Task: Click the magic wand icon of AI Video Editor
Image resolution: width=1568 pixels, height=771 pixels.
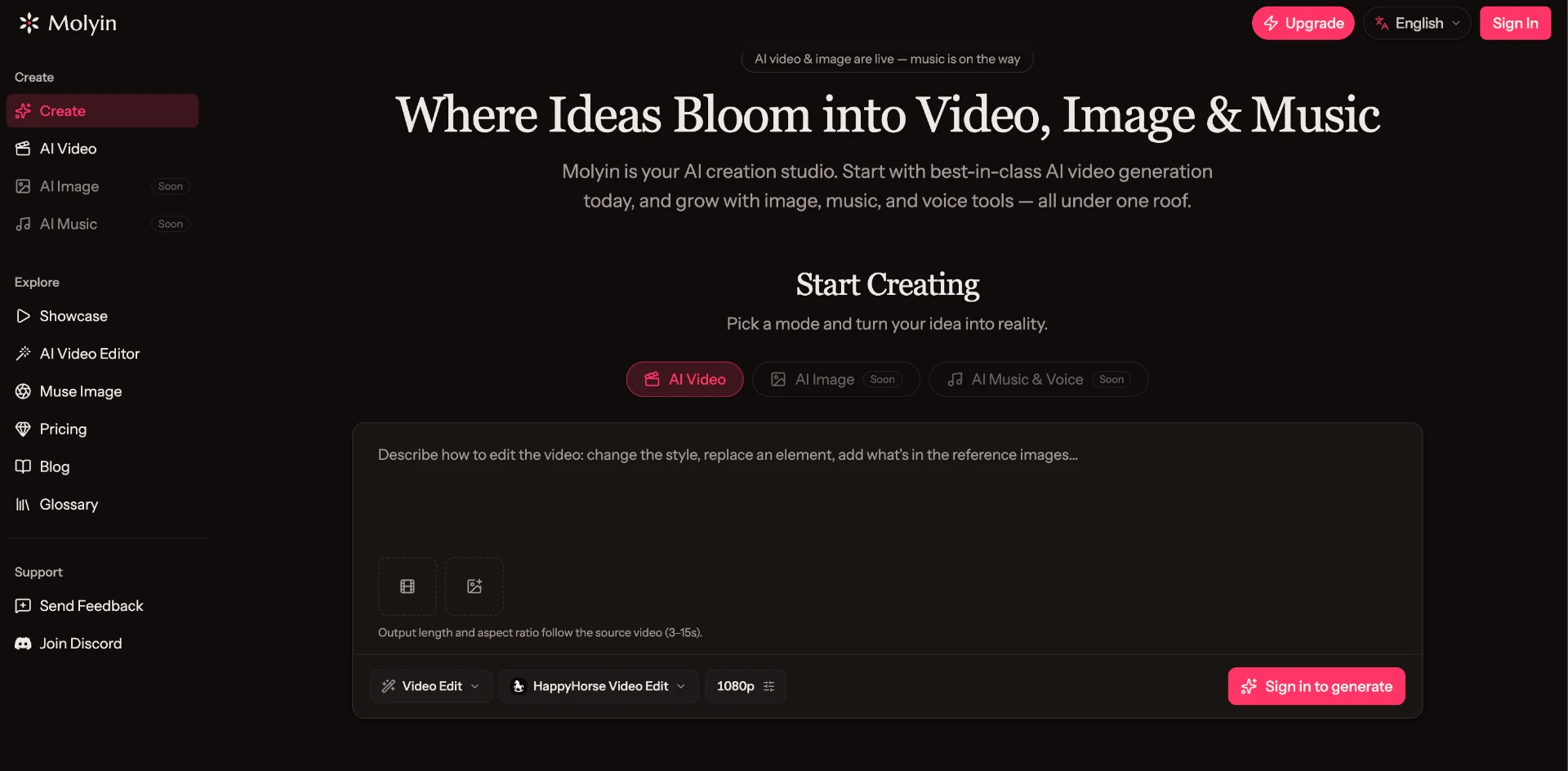Action: tap(23, 354)
